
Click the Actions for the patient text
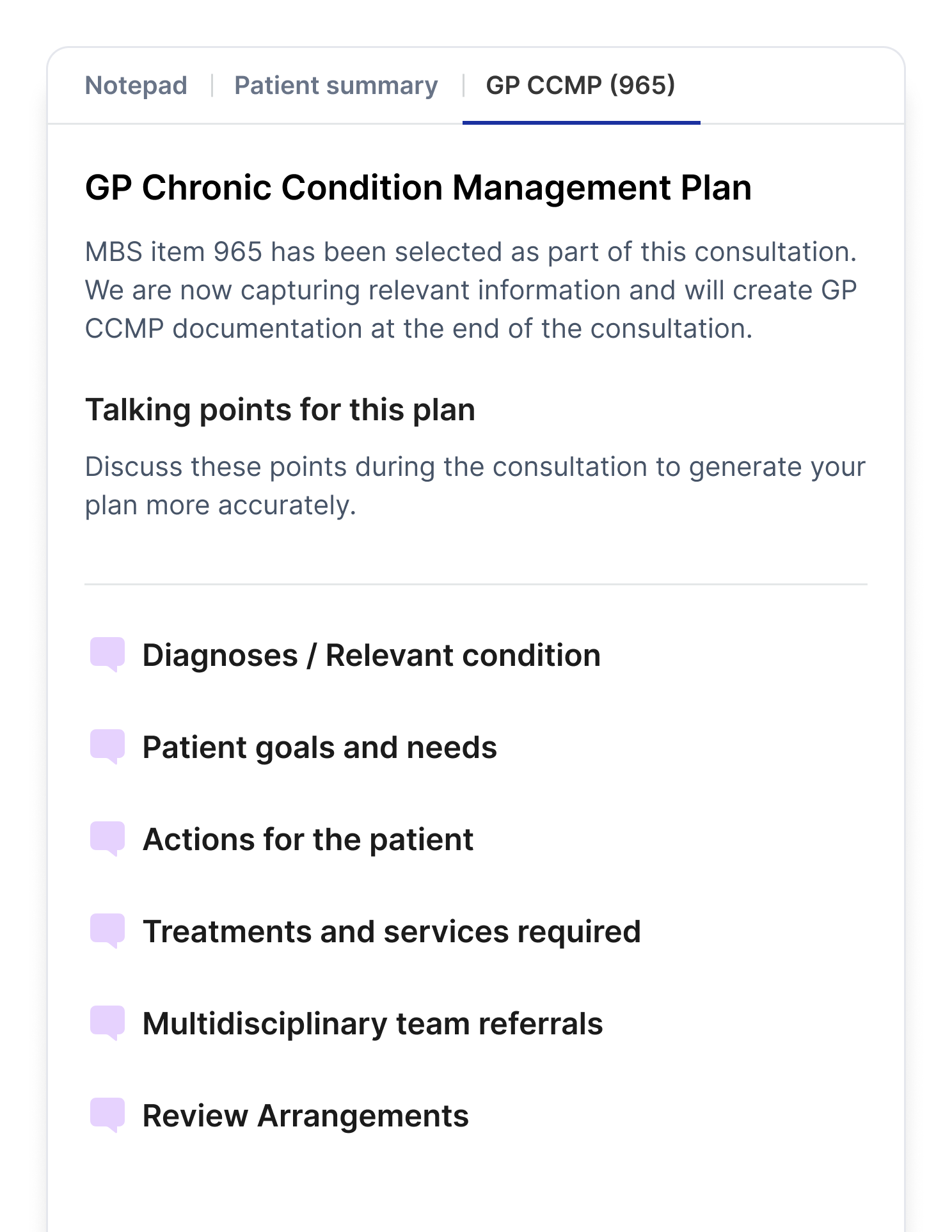coord(308,840)
